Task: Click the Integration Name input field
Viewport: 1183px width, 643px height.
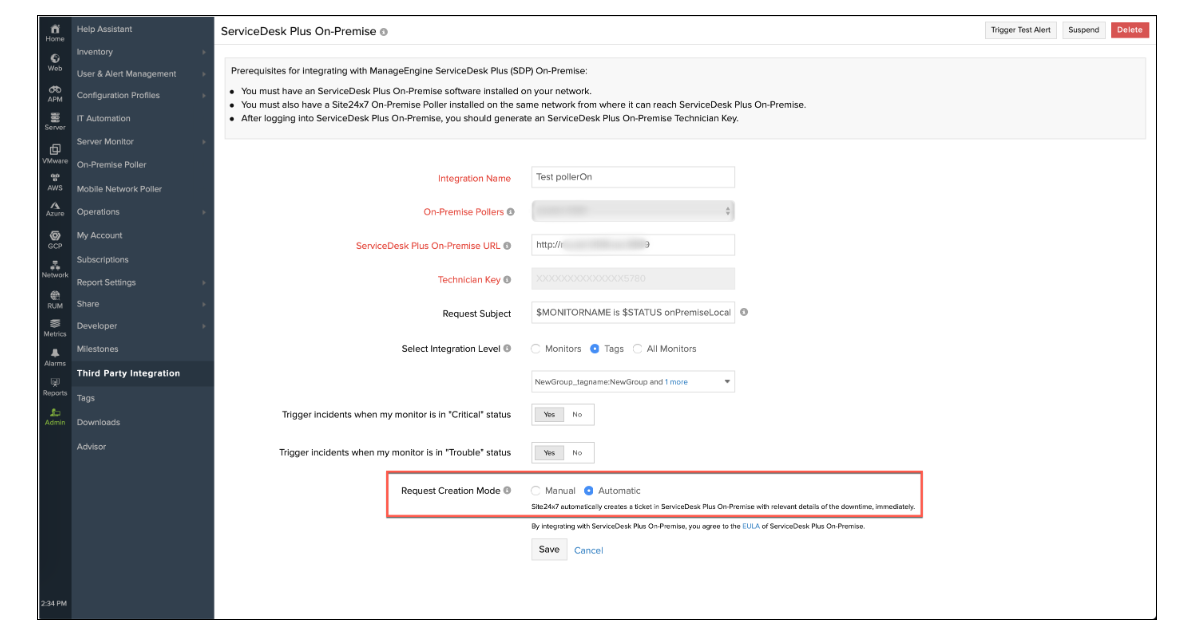Action: (633, 177)
